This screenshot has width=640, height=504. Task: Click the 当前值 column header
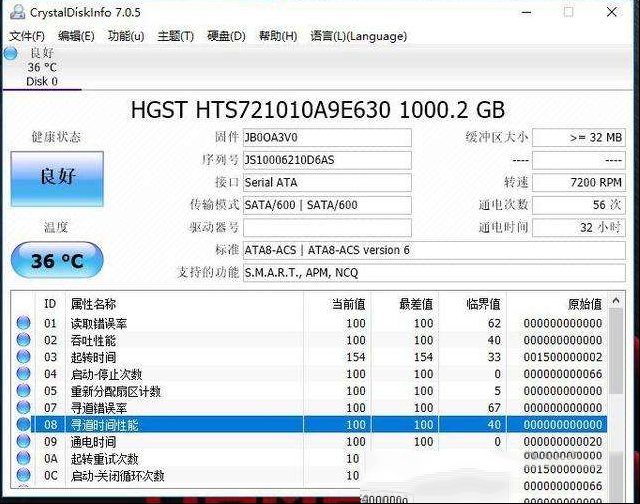click(337, 304)
